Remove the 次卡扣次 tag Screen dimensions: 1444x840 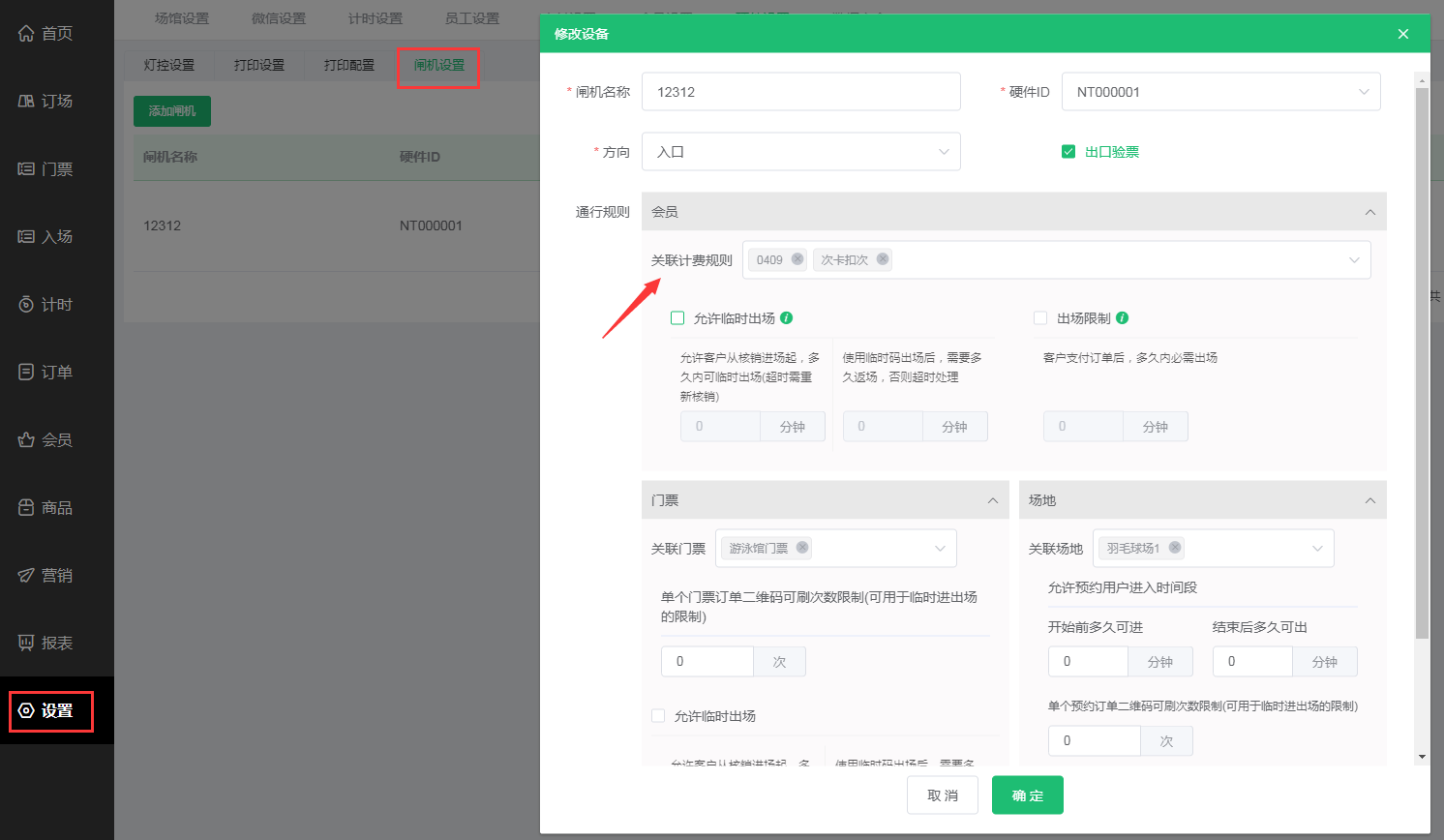coord(883,259)
